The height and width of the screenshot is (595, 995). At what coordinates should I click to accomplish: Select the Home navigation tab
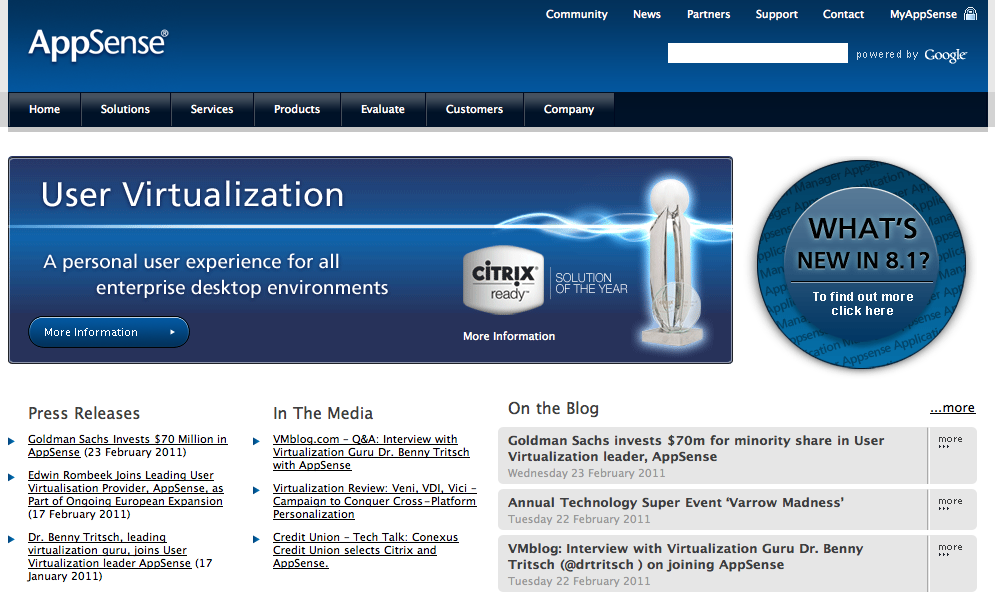pos(44,109)
